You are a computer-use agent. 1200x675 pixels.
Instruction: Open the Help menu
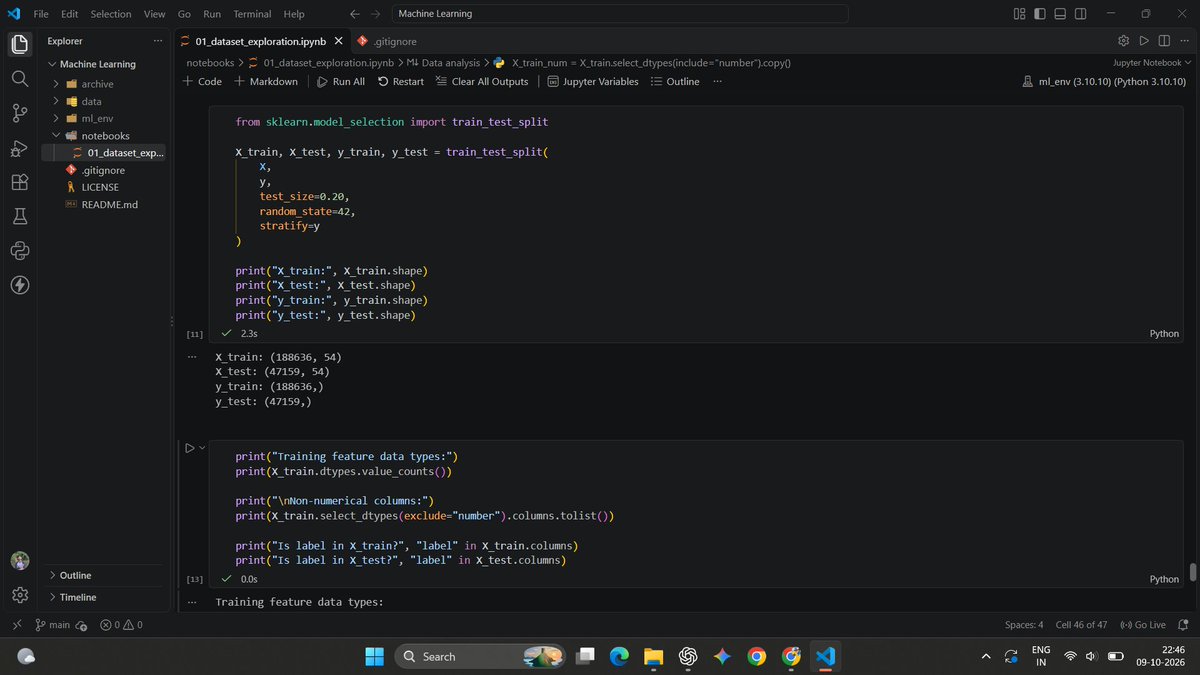pos(294,14)
